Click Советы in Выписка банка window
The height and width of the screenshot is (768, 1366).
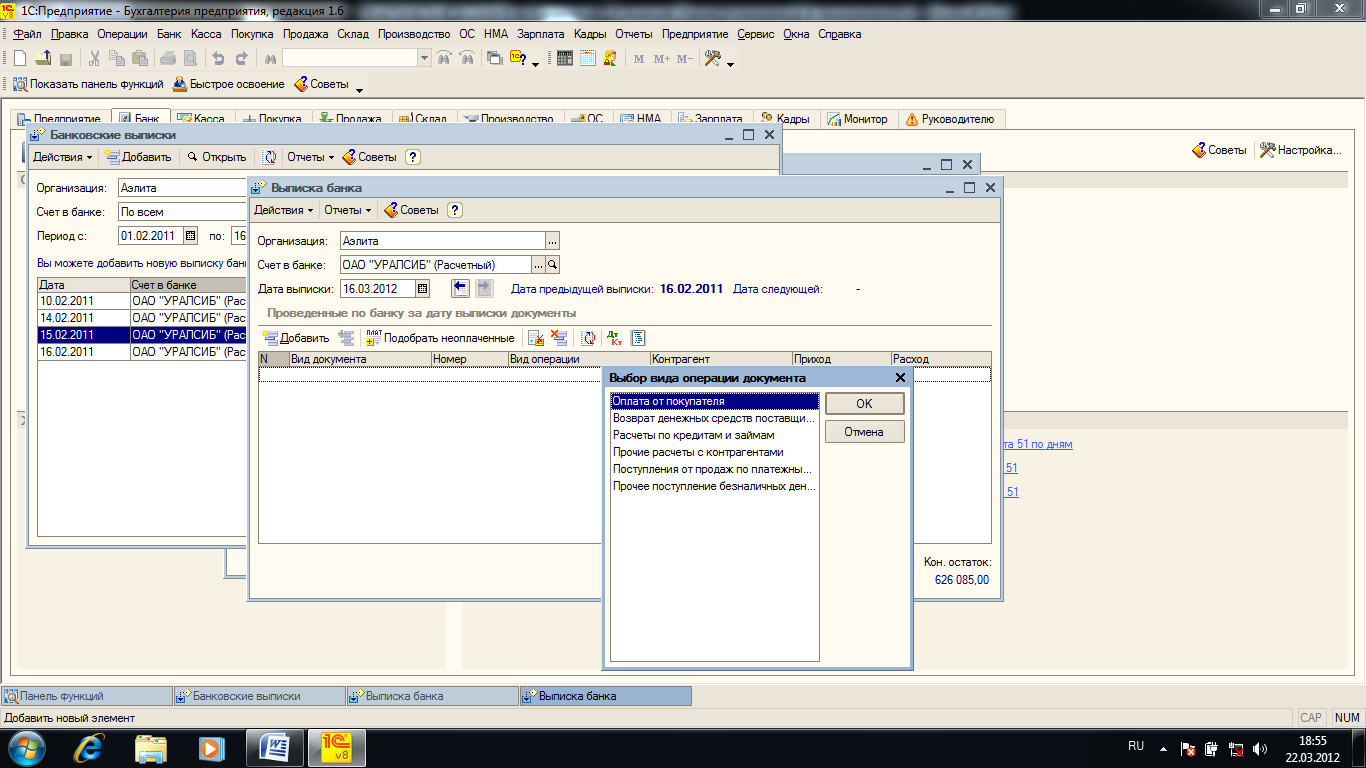411,210
